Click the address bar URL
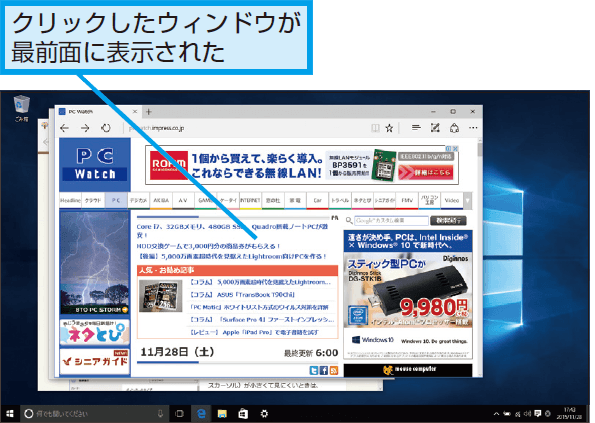595x423 pixels. pyautogui.click(x=156, y=128)
